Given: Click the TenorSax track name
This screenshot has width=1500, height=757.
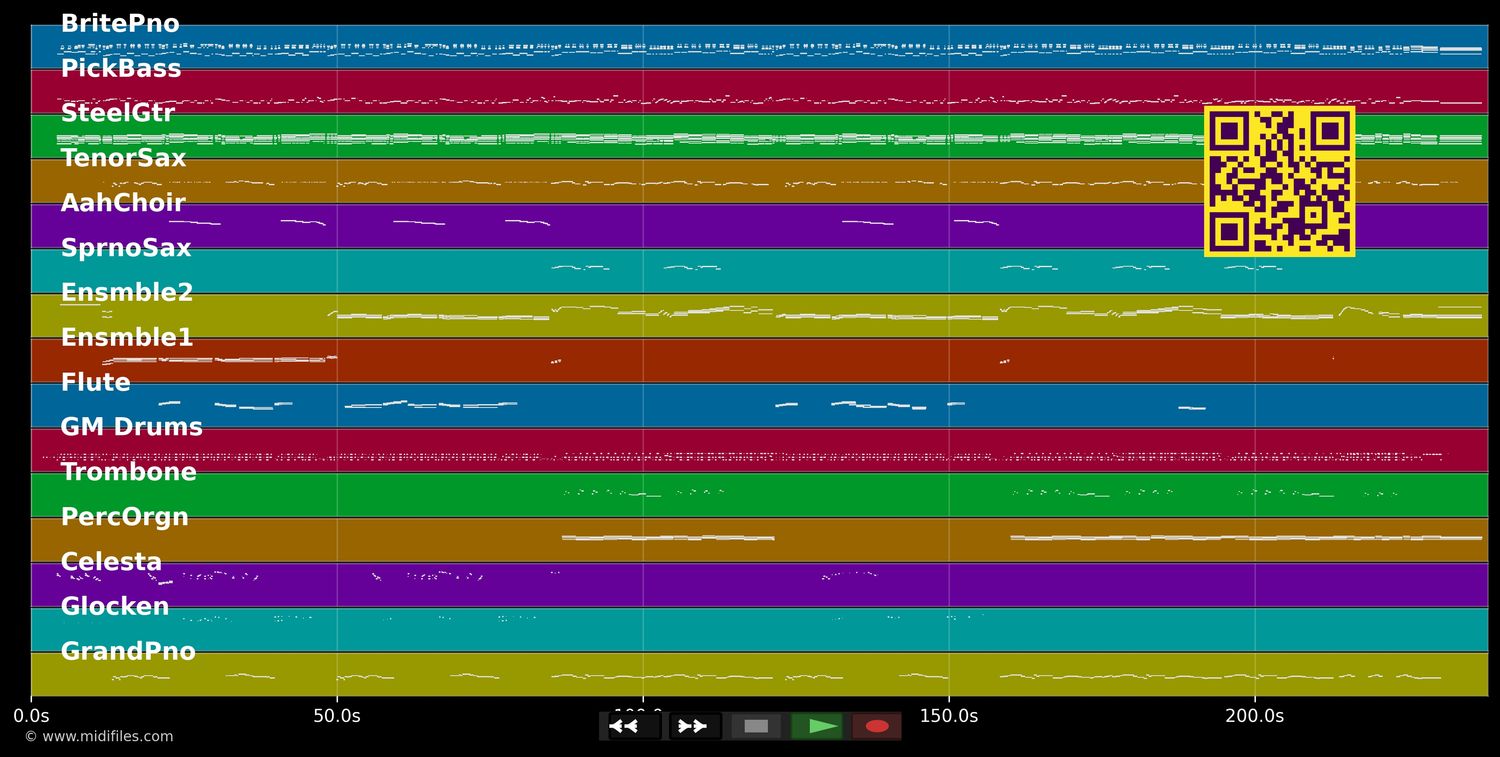Looking at the screenshot, I should coord(123,157).
